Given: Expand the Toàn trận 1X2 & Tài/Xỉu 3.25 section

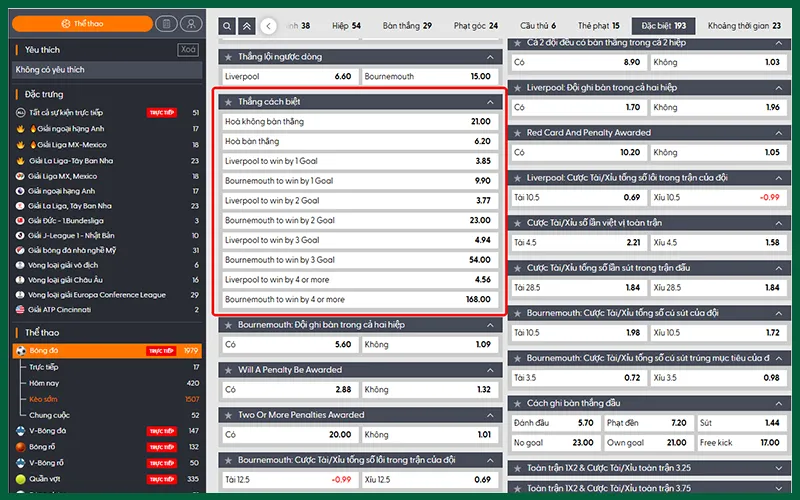Looking at the screenshot, I should 779,468.
